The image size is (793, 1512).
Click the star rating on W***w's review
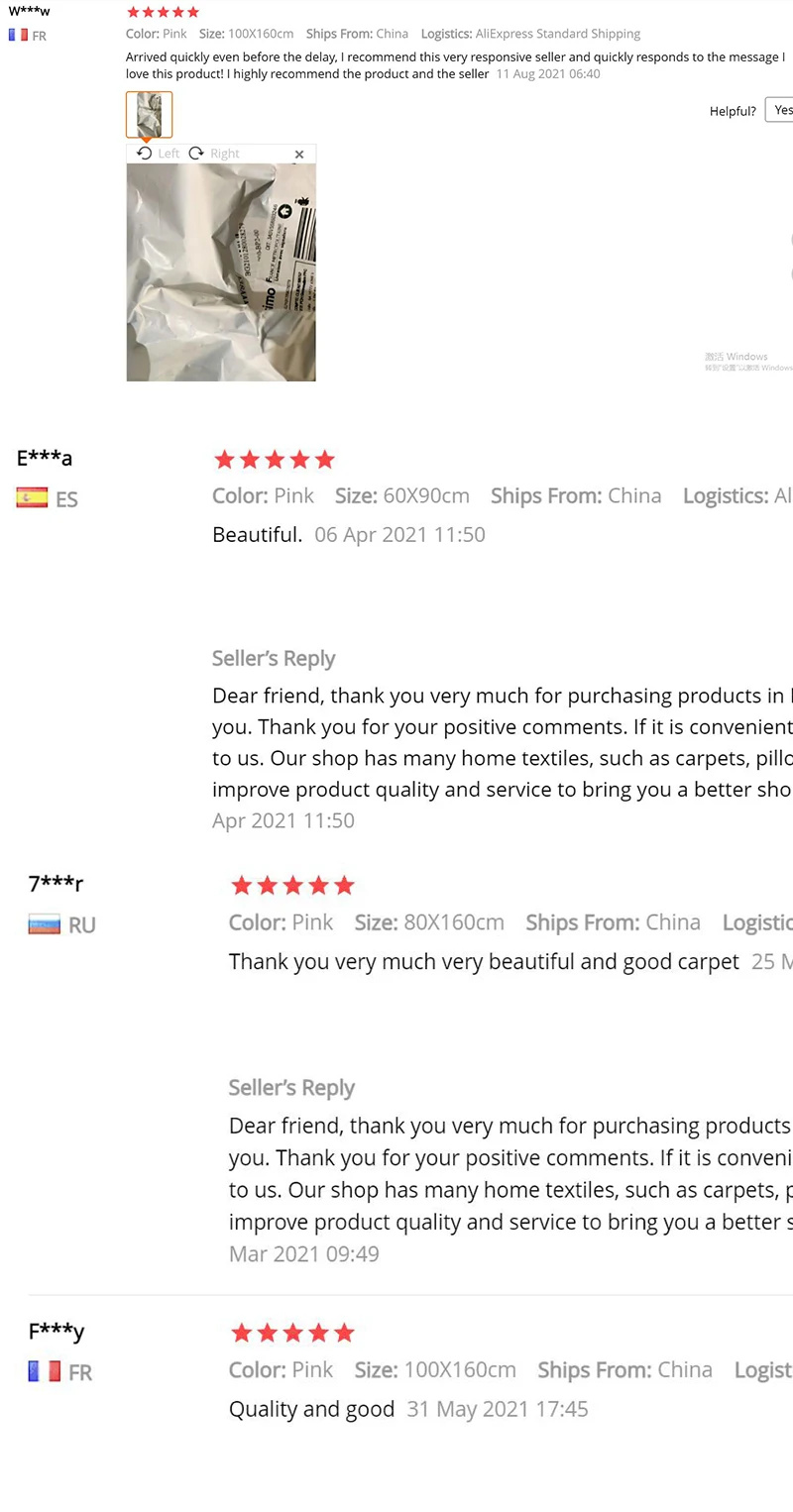[163, 13]
